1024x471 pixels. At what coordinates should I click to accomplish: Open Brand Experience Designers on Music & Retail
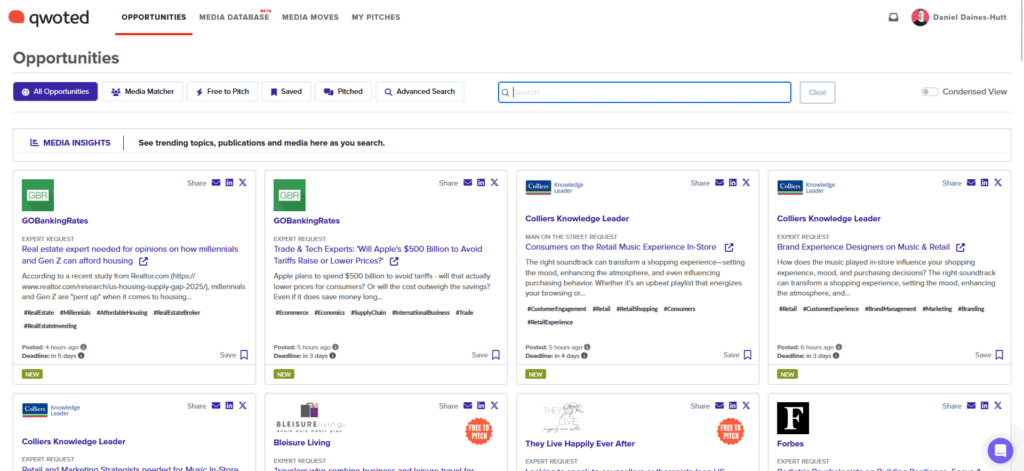coord(863,248)
